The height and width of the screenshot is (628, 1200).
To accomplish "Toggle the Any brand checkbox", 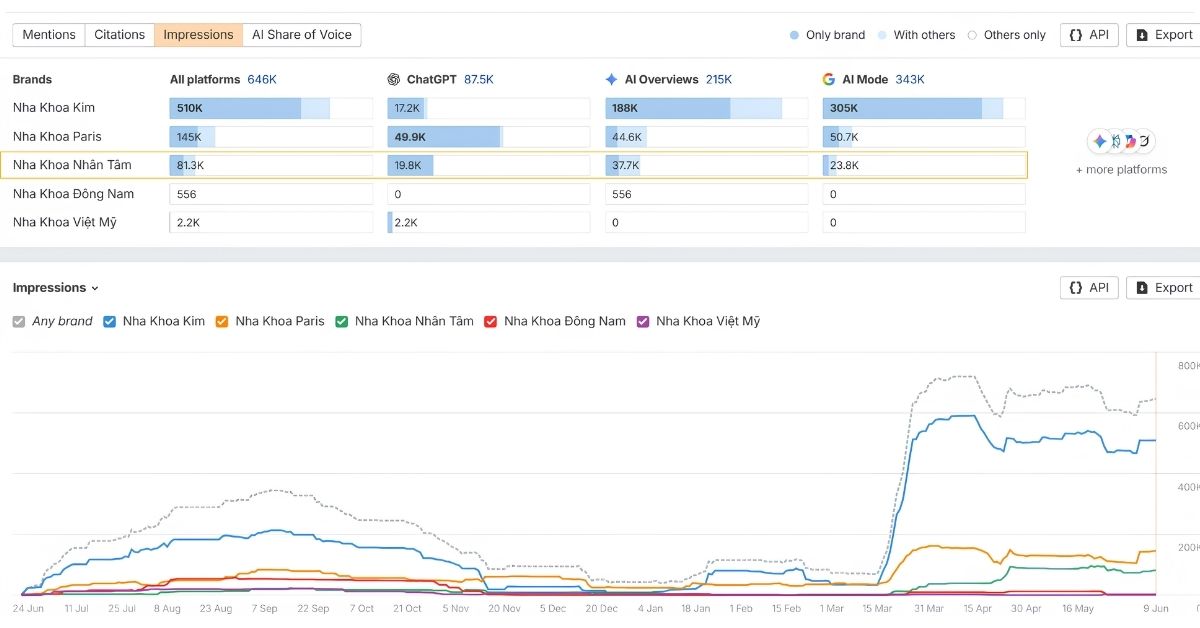I will tap(19, 322).
